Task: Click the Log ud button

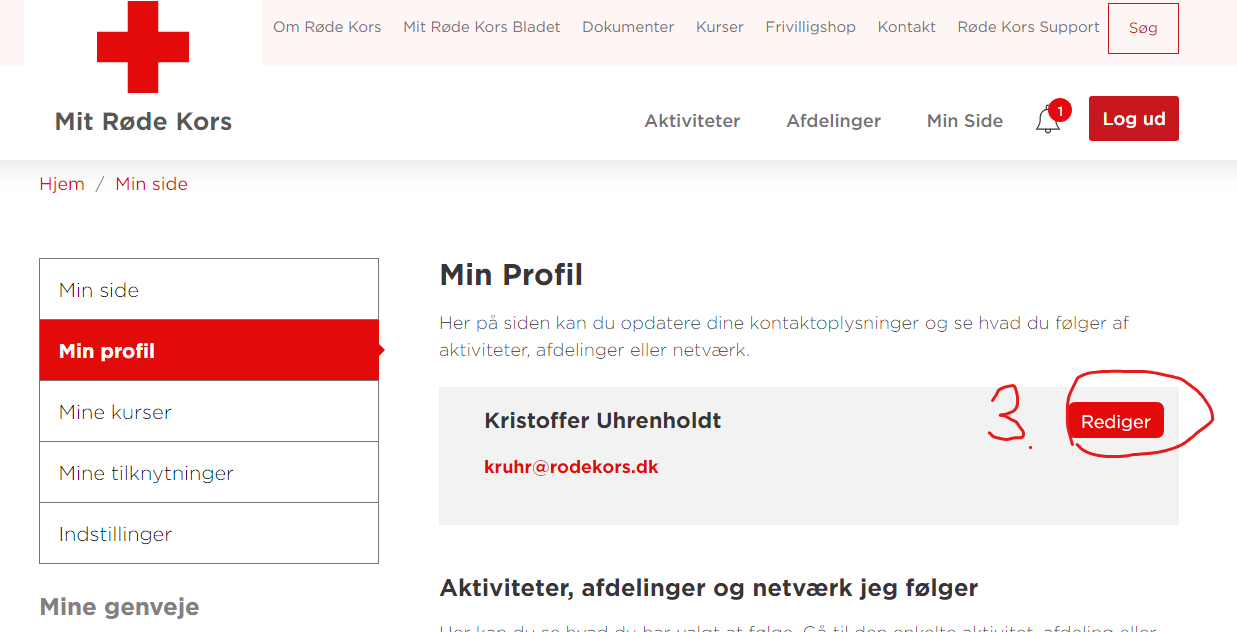Action: click(1134, 118)
